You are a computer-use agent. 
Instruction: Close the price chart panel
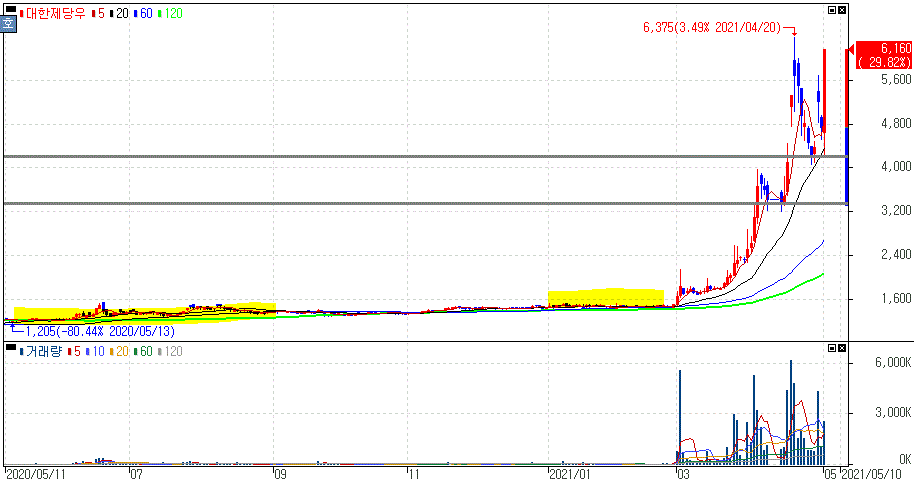coord(842,10)
